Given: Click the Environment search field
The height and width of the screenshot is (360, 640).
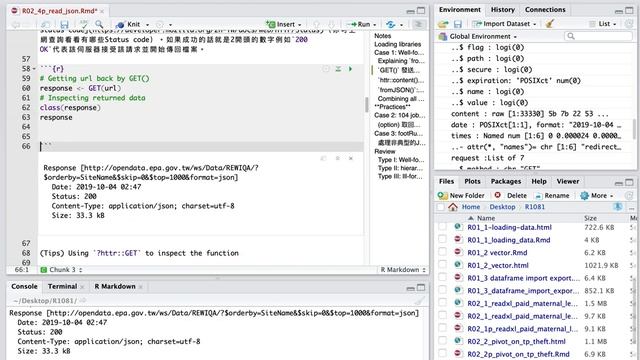Looking at the screenshot, I should coord(598,36).
